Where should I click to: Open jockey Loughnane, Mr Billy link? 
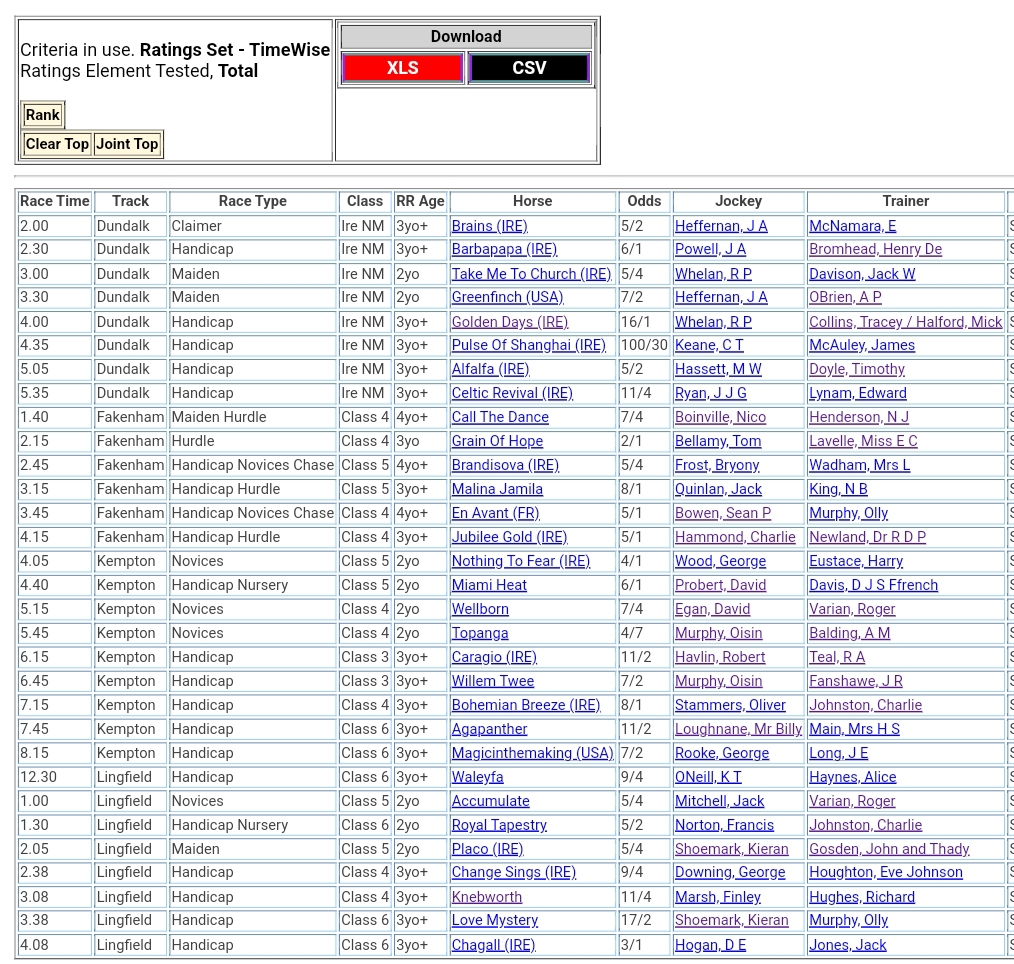738,729
